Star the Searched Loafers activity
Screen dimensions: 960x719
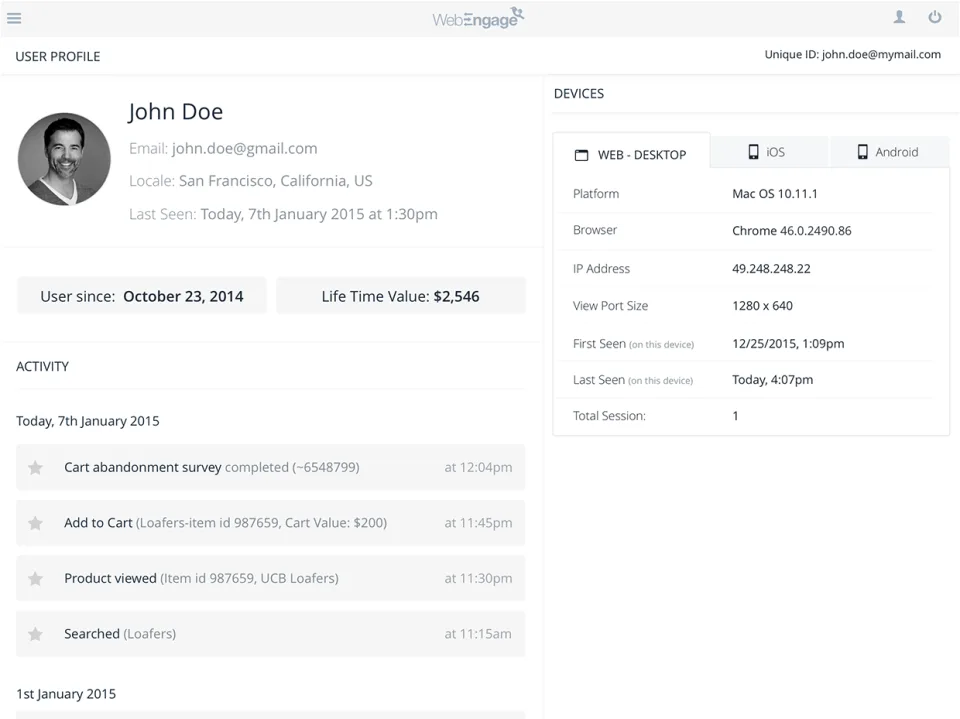[x=36, y=634]
